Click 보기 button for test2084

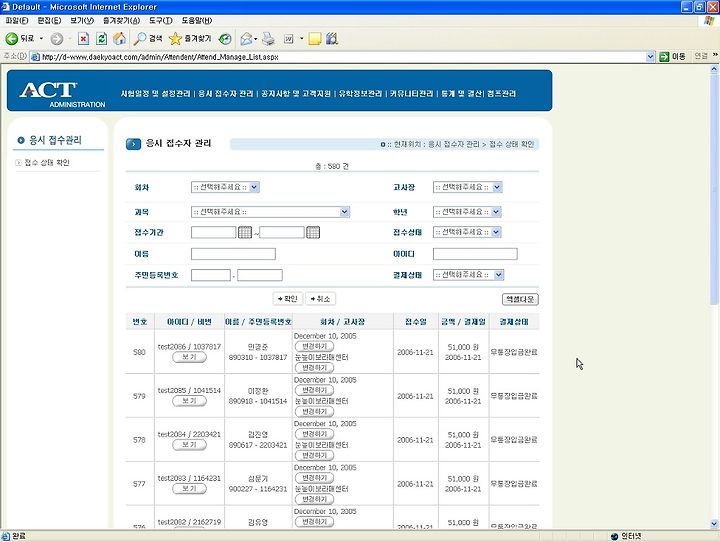pos(189,445)
